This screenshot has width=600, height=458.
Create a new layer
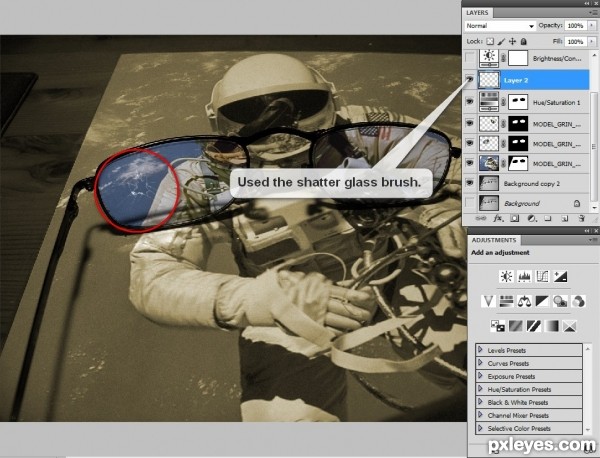564,218
